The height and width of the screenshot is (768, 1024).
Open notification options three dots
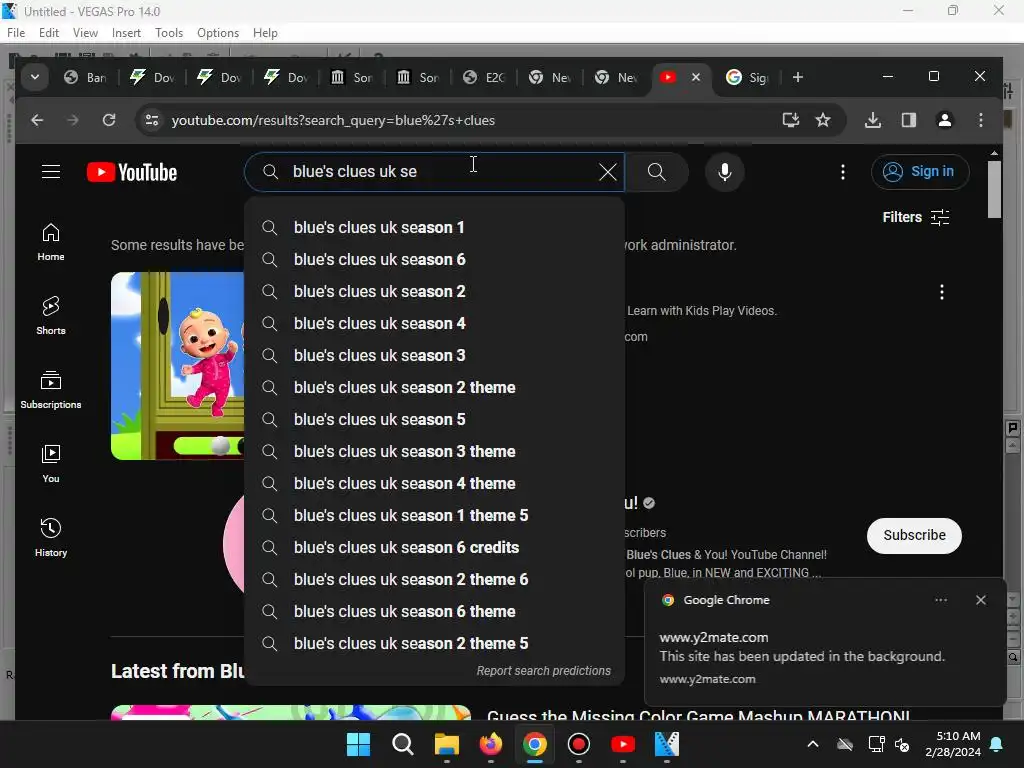click(x=940, y=600)
